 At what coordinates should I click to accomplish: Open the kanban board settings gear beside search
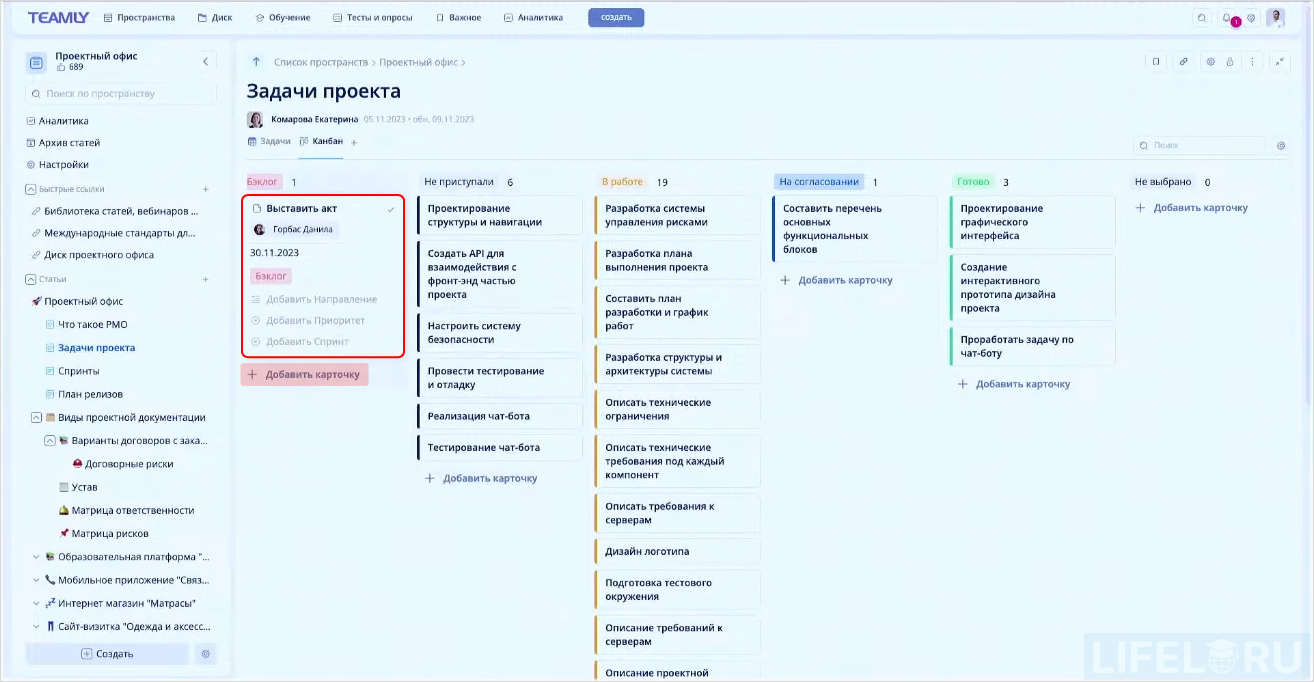point(1281,145)
